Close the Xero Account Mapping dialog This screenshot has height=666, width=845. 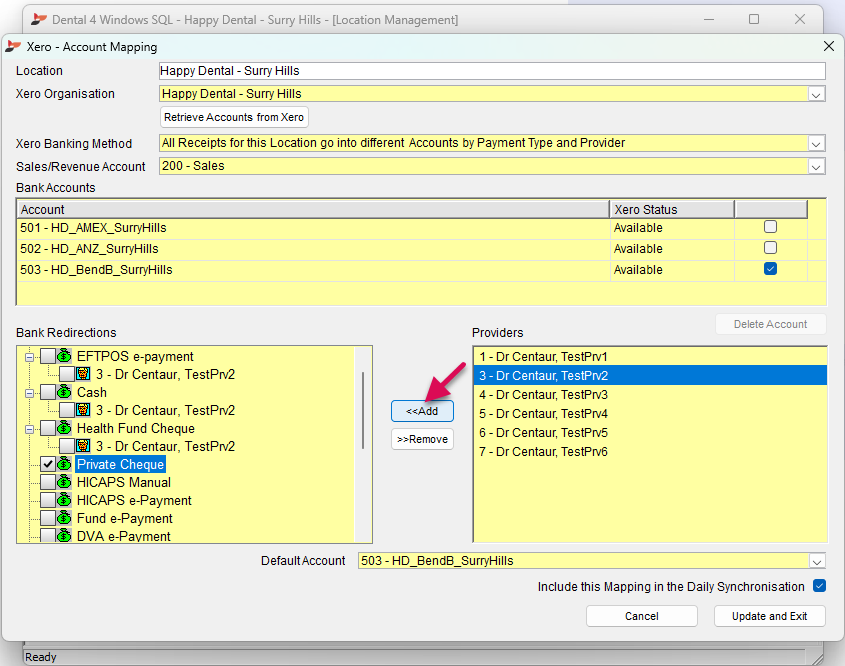pyautogui.click(x=829, y=46)
